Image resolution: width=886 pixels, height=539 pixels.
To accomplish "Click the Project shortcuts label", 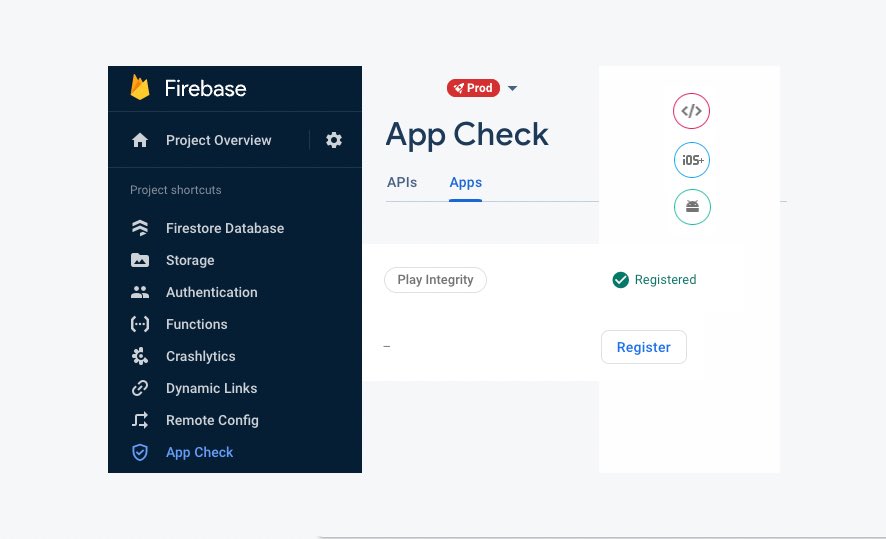I will [x=176, y=190].
